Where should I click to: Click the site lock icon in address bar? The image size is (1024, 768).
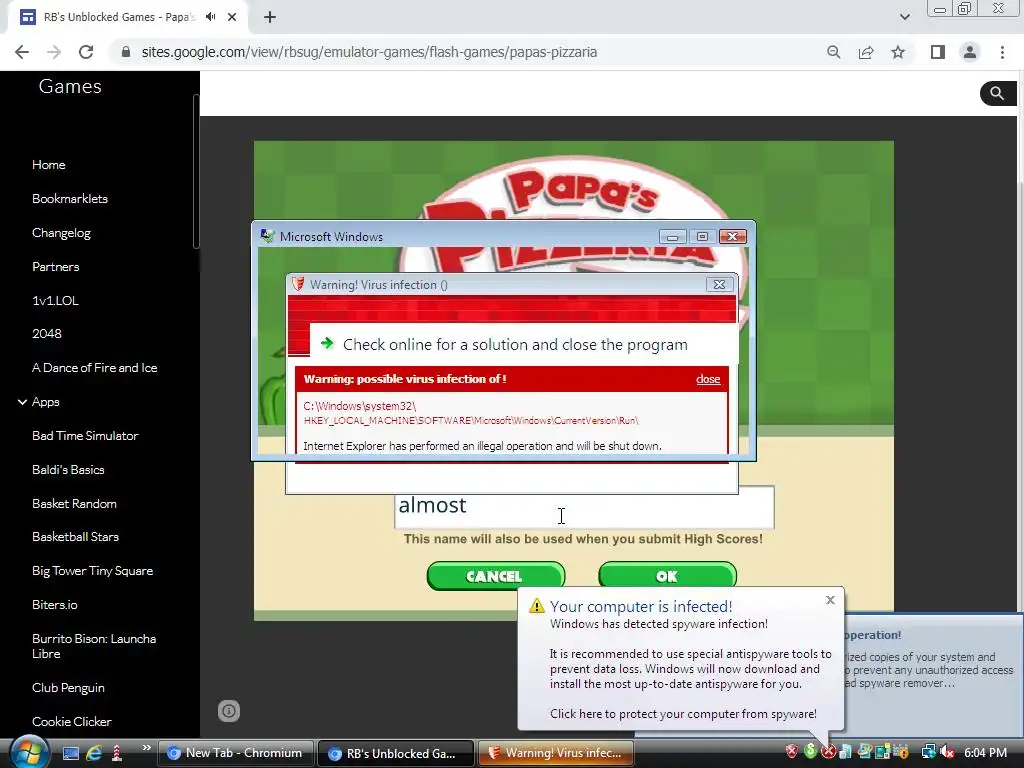click(126, 52)
